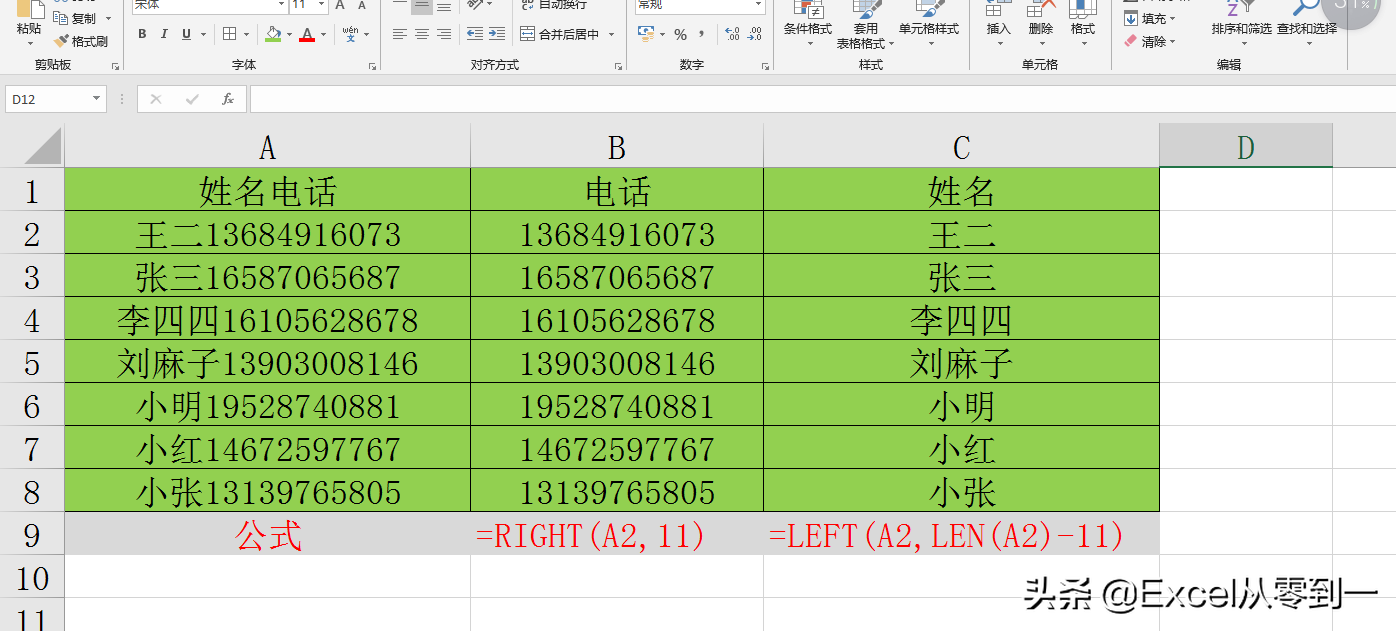
Task: Select column A header
Action: (x=267, y=146)
